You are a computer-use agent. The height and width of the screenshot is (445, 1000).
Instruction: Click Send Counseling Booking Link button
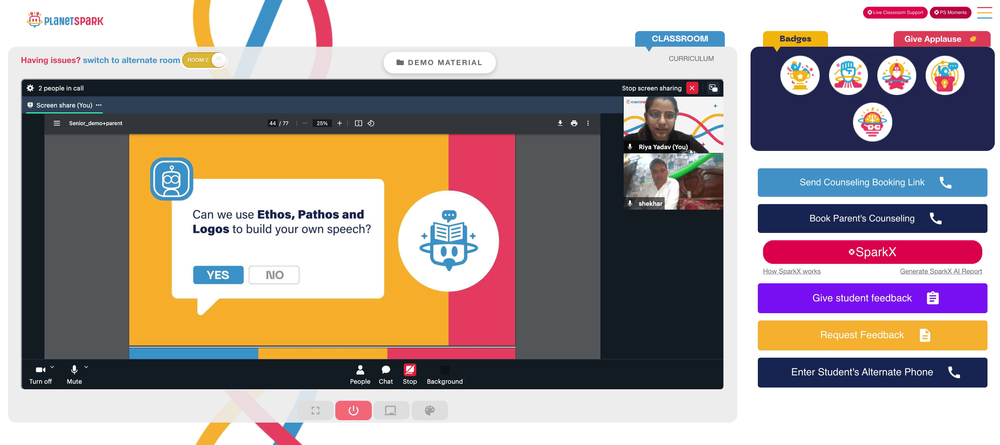(x=872, y=182)
